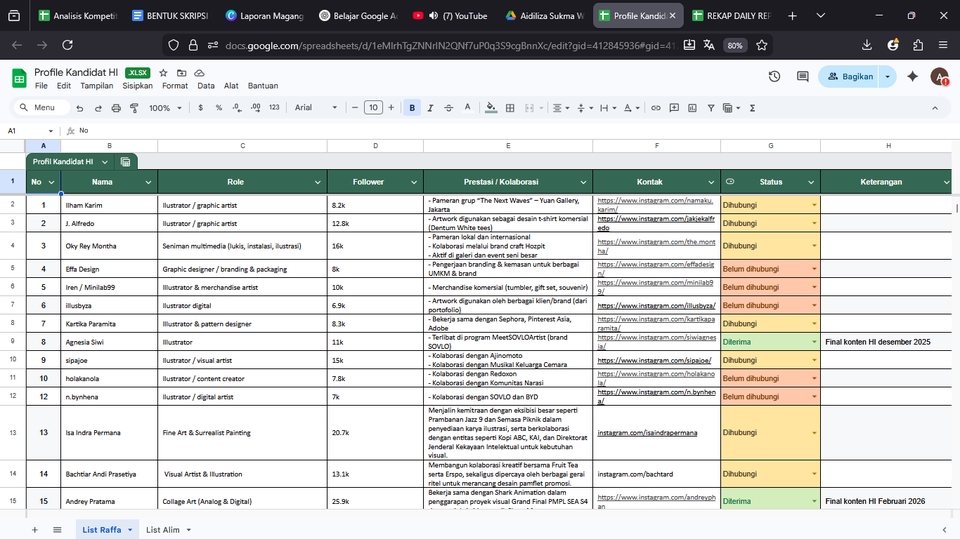Increase decimal places icon
The width and height of the screenshot is (960, 539).
(255, 108)
